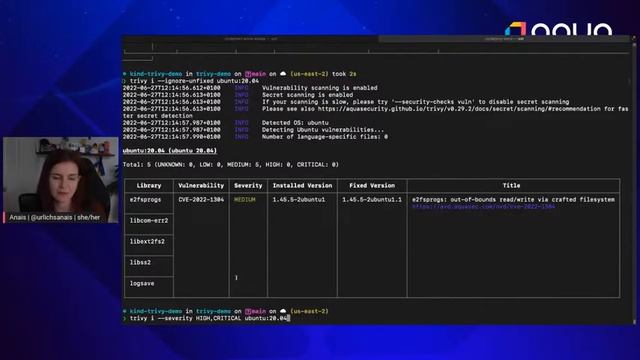Select the logsave library cell
Viewport: 640px width, 360px height.
pos(142,283)
